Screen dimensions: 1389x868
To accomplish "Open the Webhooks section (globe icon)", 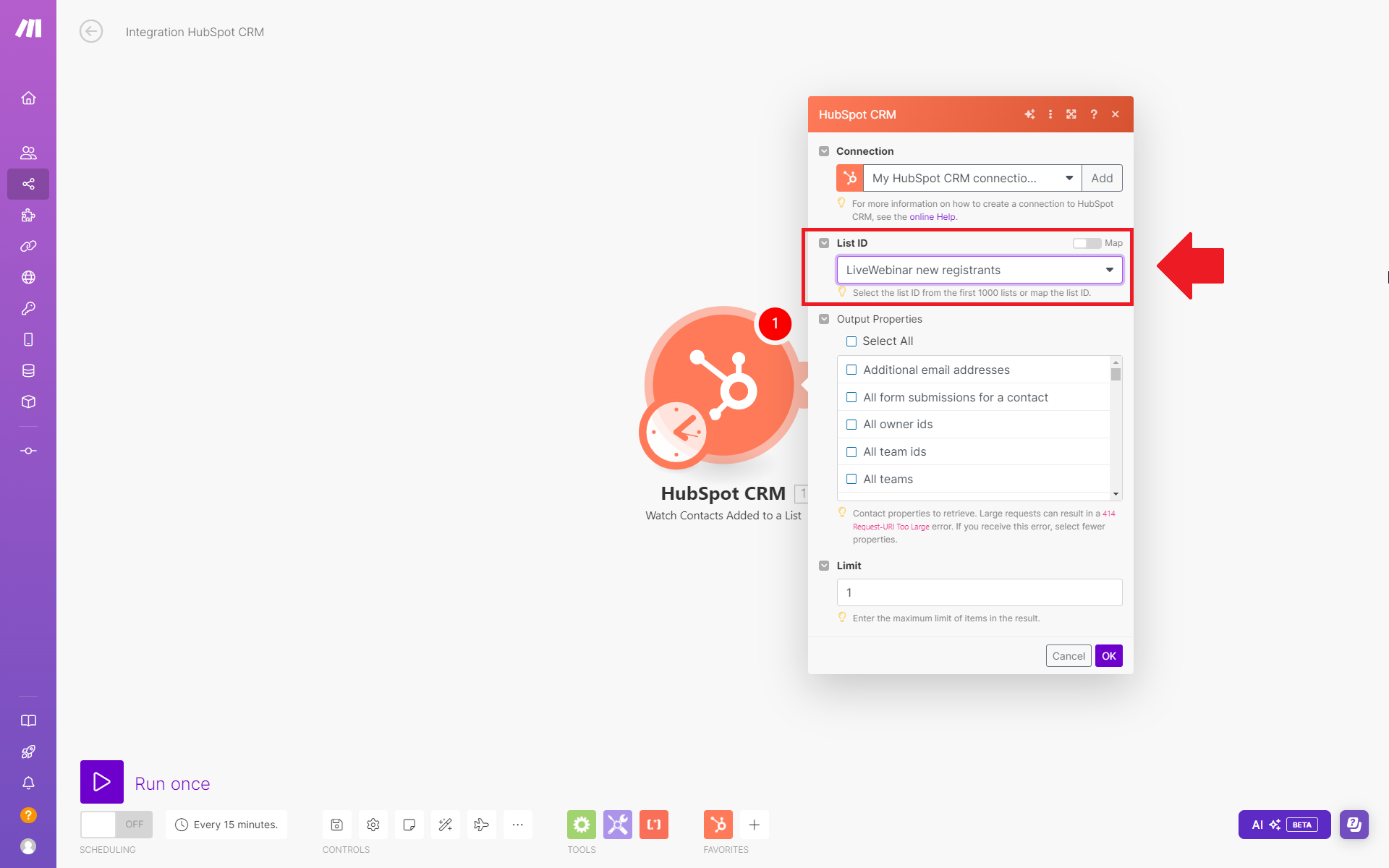I will (28, 276).
